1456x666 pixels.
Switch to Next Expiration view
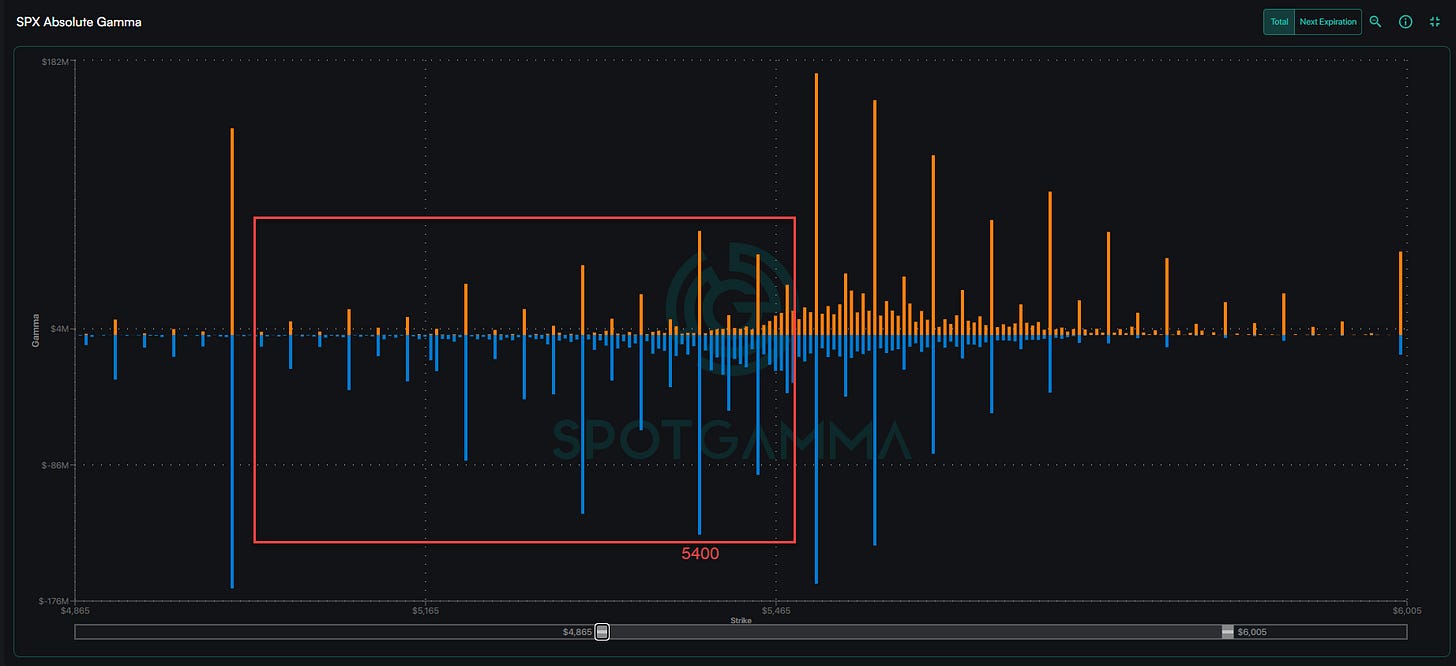tap(1328, 21)
